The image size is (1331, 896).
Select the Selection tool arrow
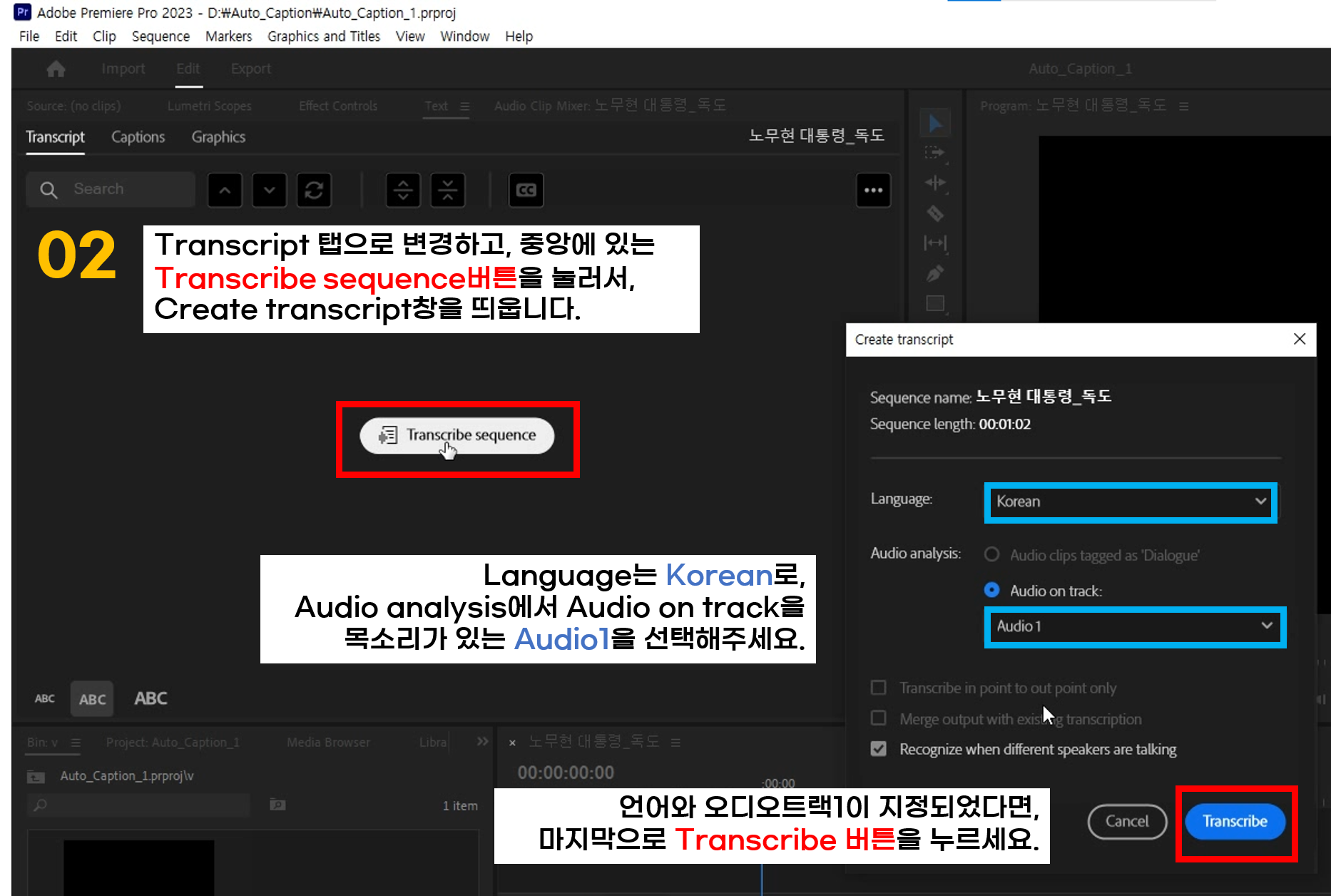pyautogui.click(x=935, y=123)
